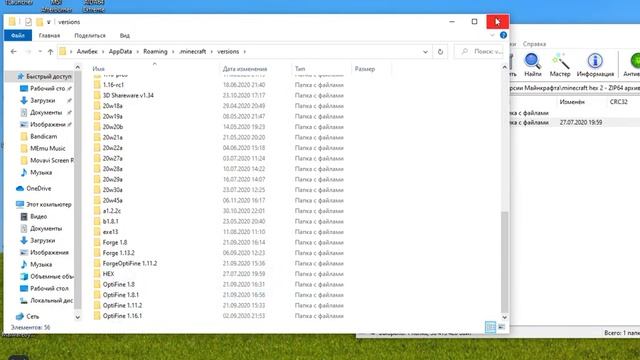Select the 20w22a folder
640x360 pixels.
tap(112, 148)
